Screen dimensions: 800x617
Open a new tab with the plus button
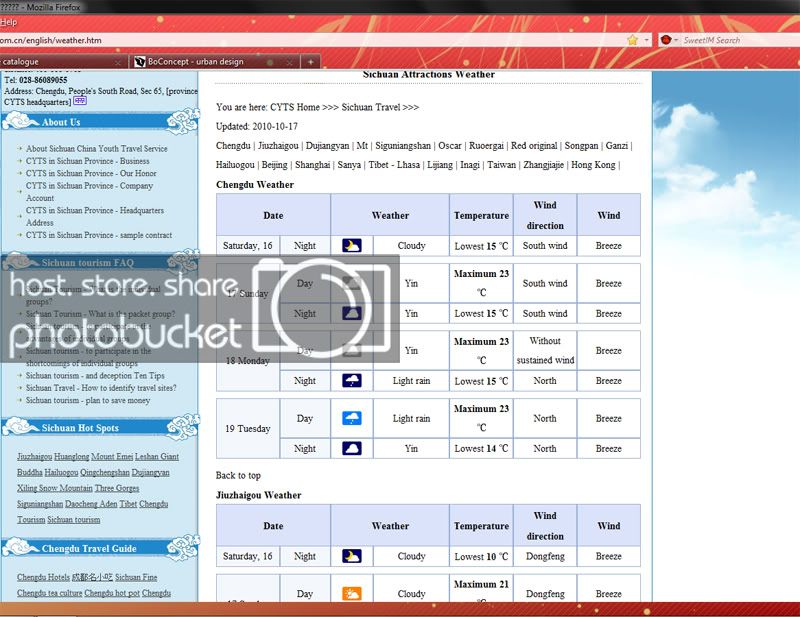point(310,62)
